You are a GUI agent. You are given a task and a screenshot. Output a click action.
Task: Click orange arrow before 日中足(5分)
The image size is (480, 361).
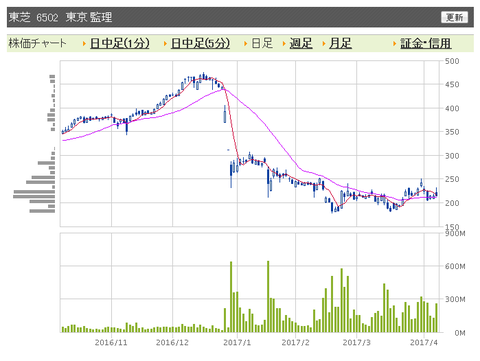click(x=165, y=44)
